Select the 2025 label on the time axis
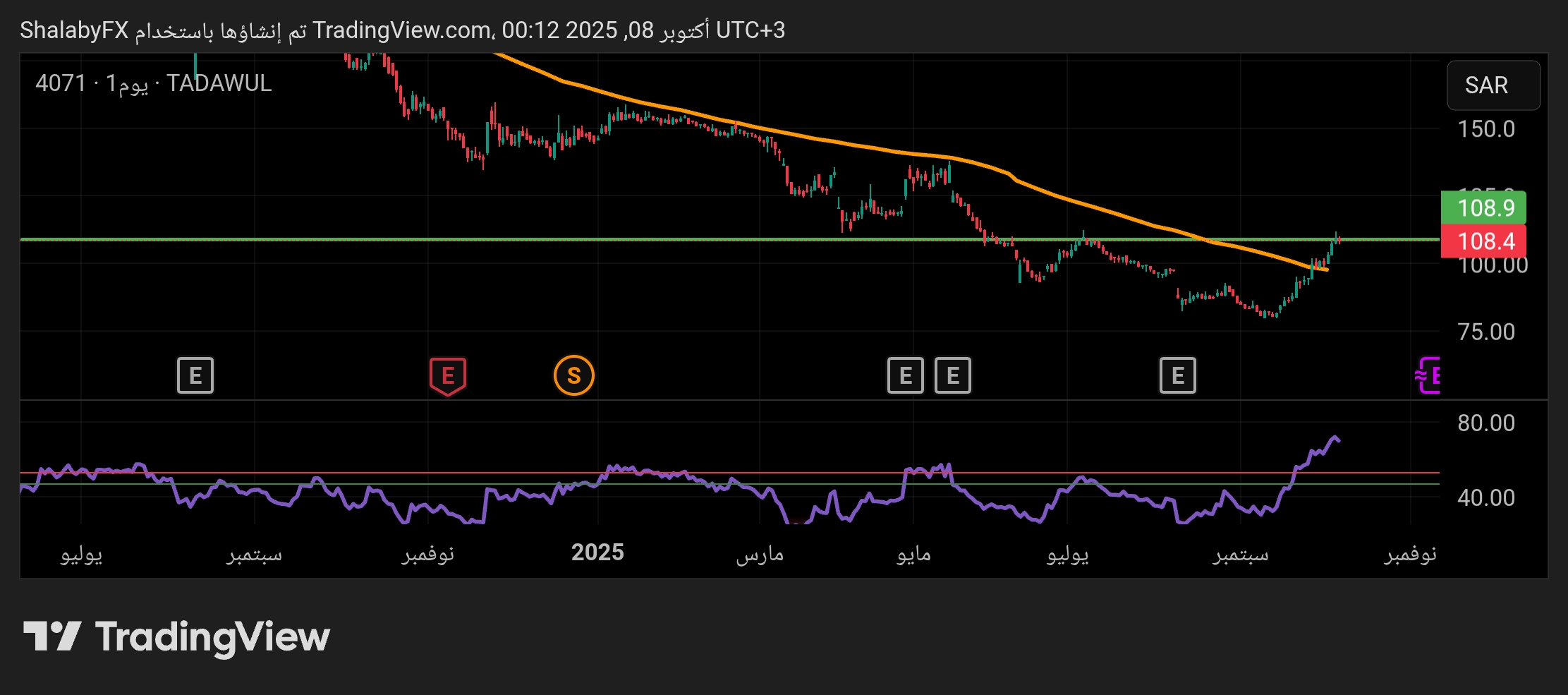This screenshot has width=1568, height=695. pos(597,552)
